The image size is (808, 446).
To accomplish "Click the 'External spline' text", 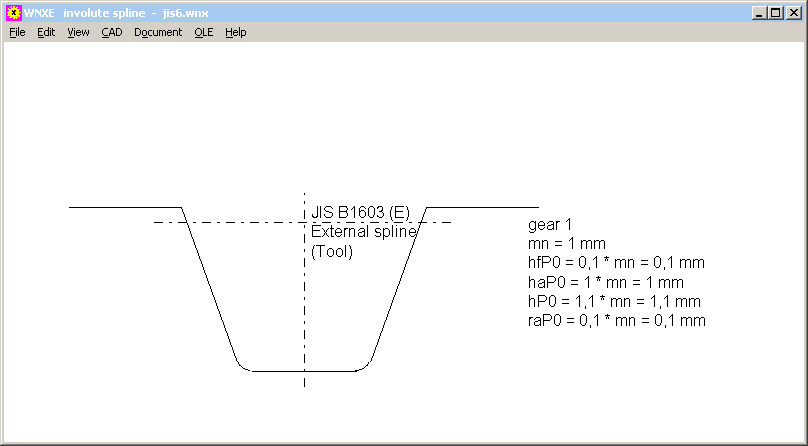I will pos(363,232).
